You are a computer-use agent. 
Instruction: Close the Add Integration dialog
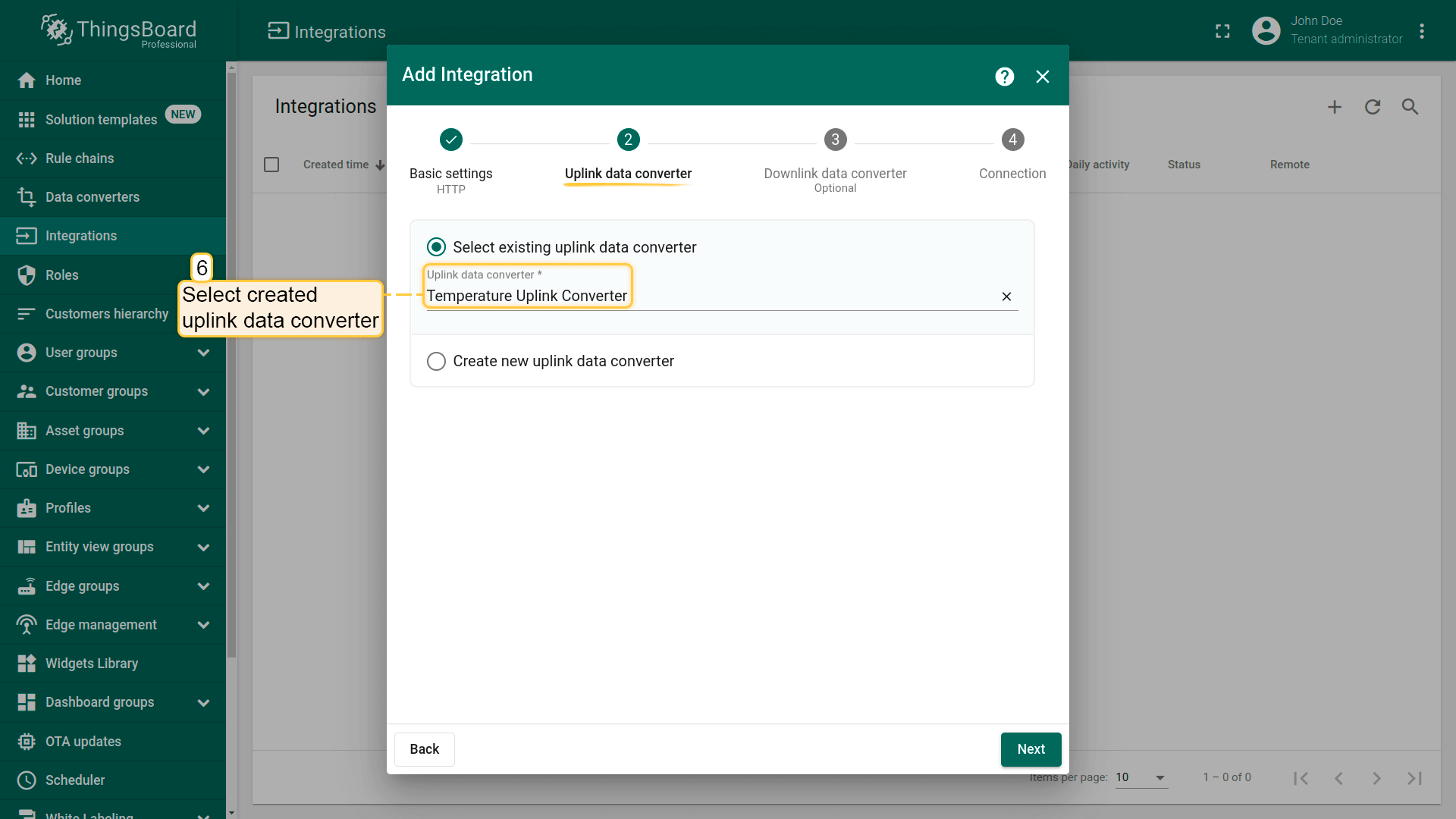1043,77
